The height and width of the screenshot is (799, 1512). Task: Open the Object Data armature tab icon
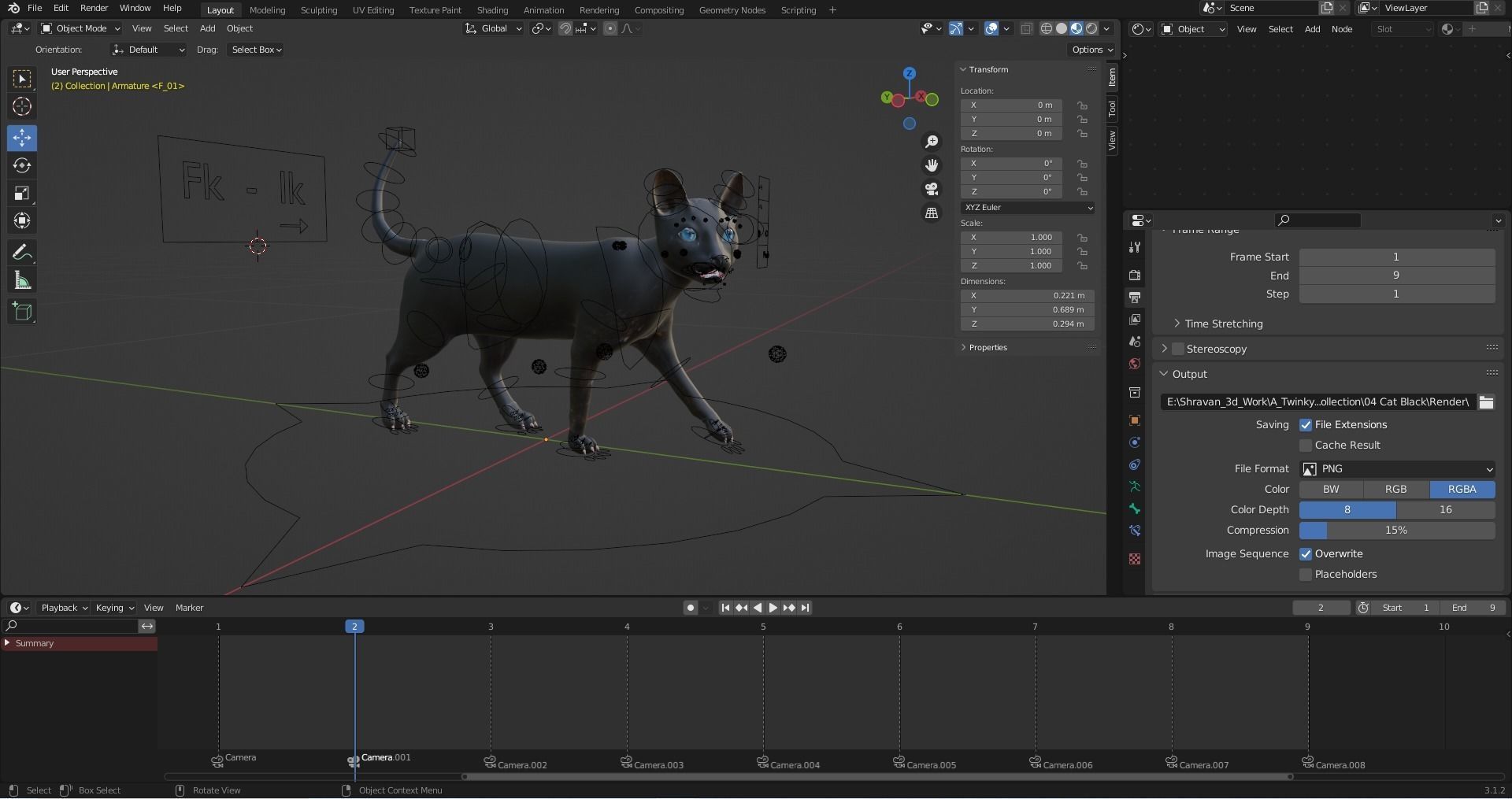tap(1135, 486)
